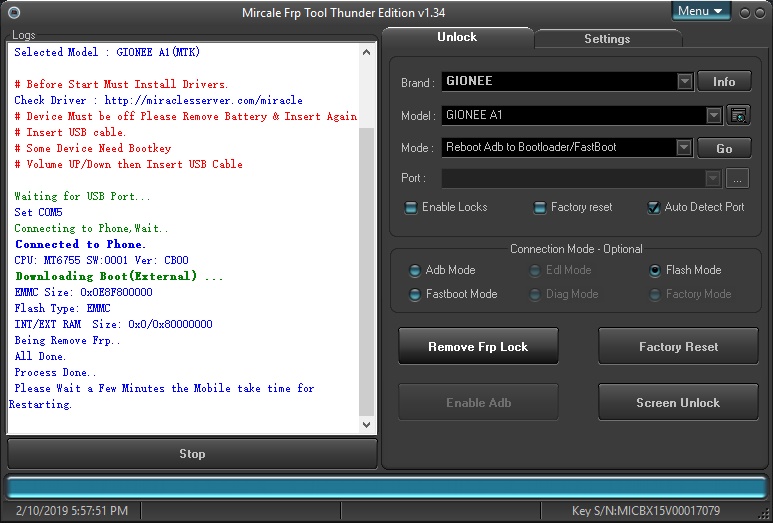Click the Brand combo box showing GIONEE

tap(567, 81)
